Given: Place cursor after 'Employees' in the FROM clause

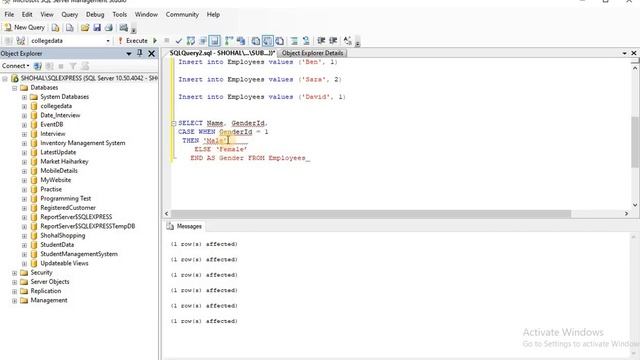Looking at the screenshot, I should (306, 158).
